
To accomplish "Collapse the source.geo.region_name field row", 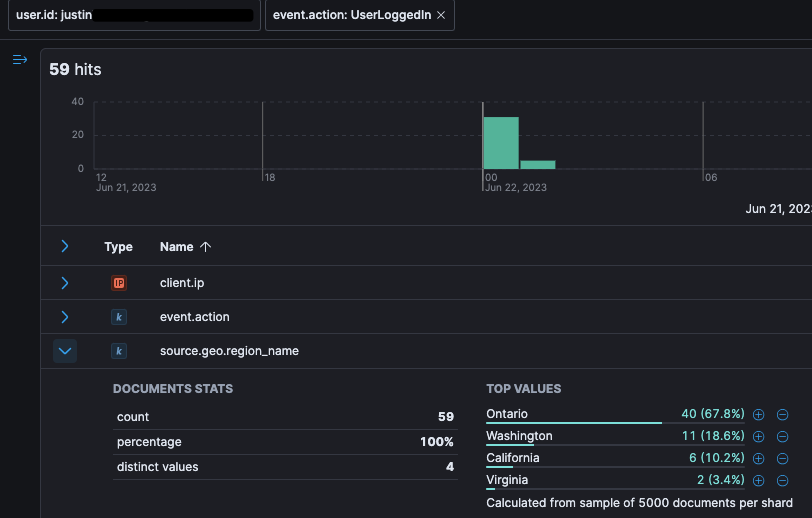I will pos(65,351).
